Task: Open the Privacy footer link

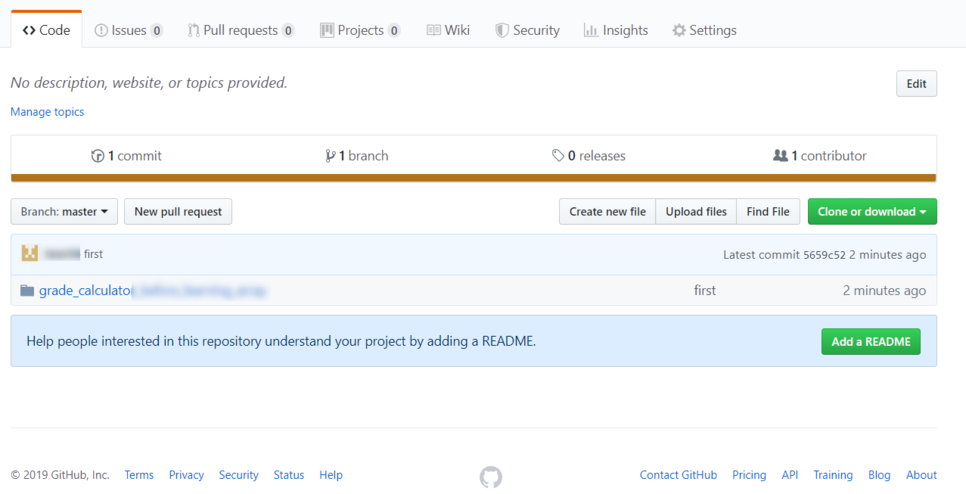Action: tap(187, 475)
